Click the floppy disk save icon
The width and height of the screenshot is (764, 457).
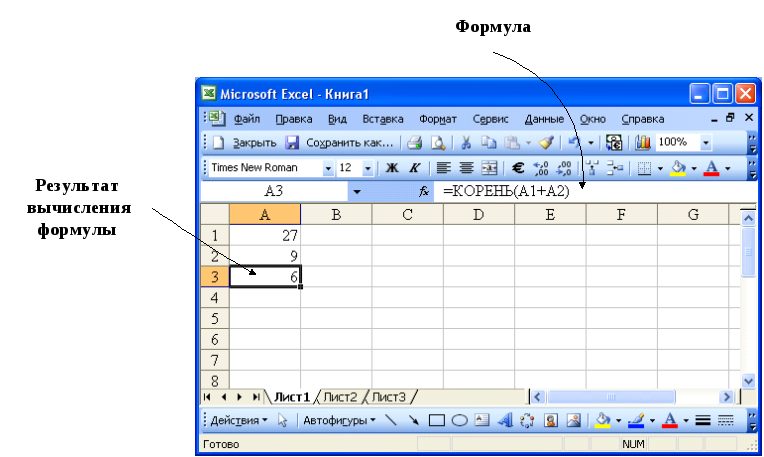(x=292, y=143)
